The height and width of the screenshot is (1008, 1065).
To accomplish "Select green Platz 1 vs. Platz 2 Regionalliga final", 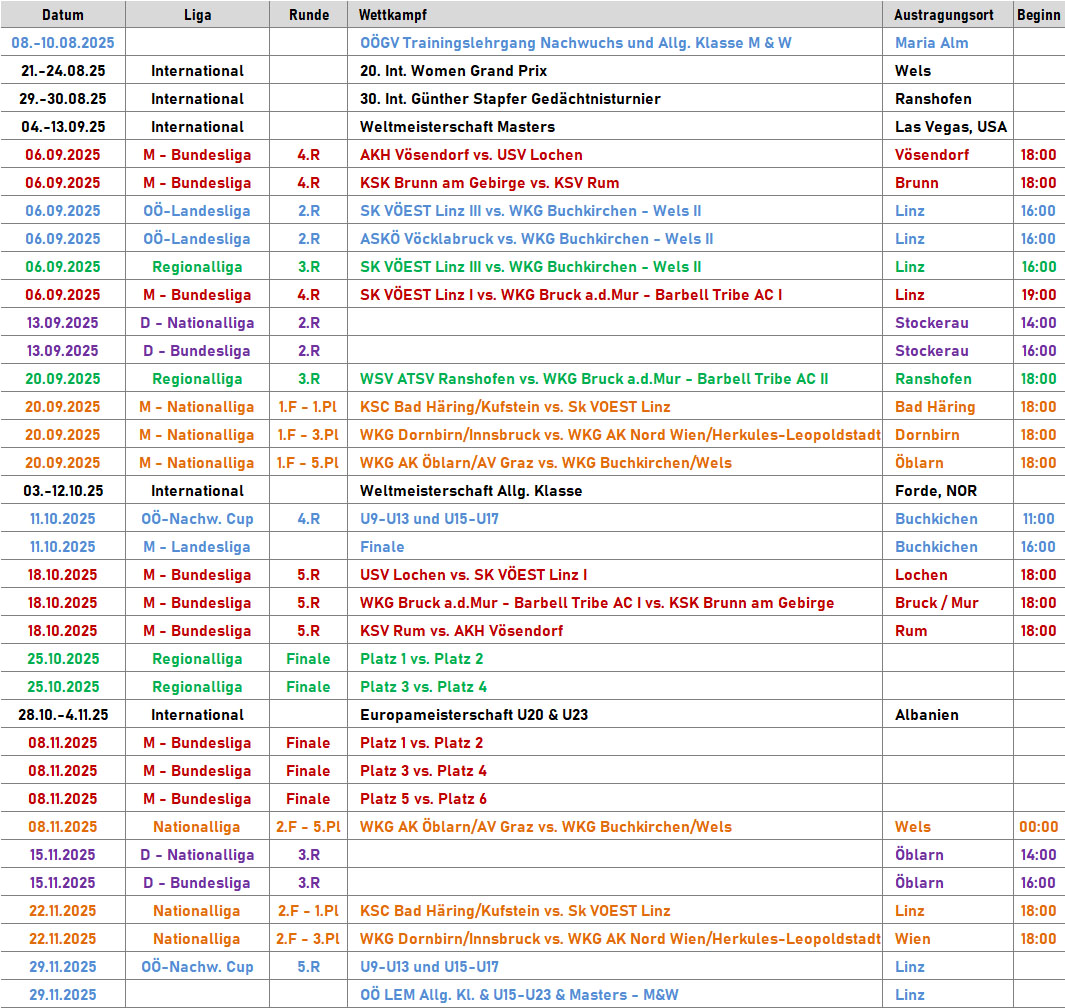I will pyautogui.click(x=421, y=659).
